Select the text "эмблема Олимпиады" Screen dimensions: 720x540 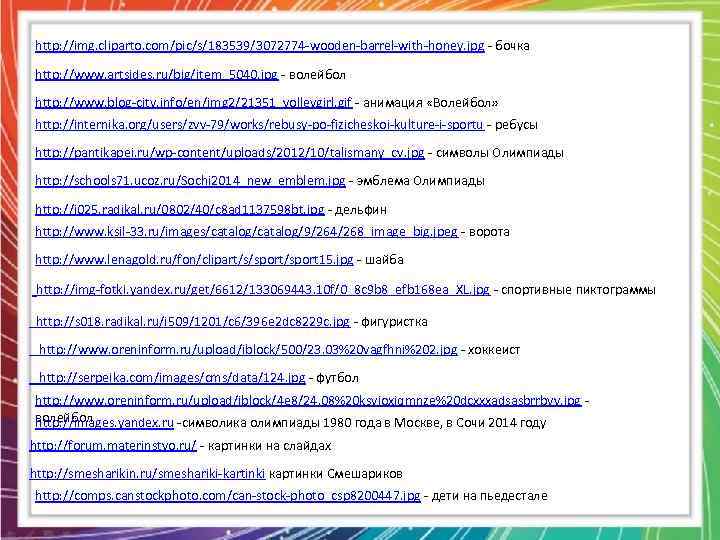pyautogui.click(x=420, y=180)
